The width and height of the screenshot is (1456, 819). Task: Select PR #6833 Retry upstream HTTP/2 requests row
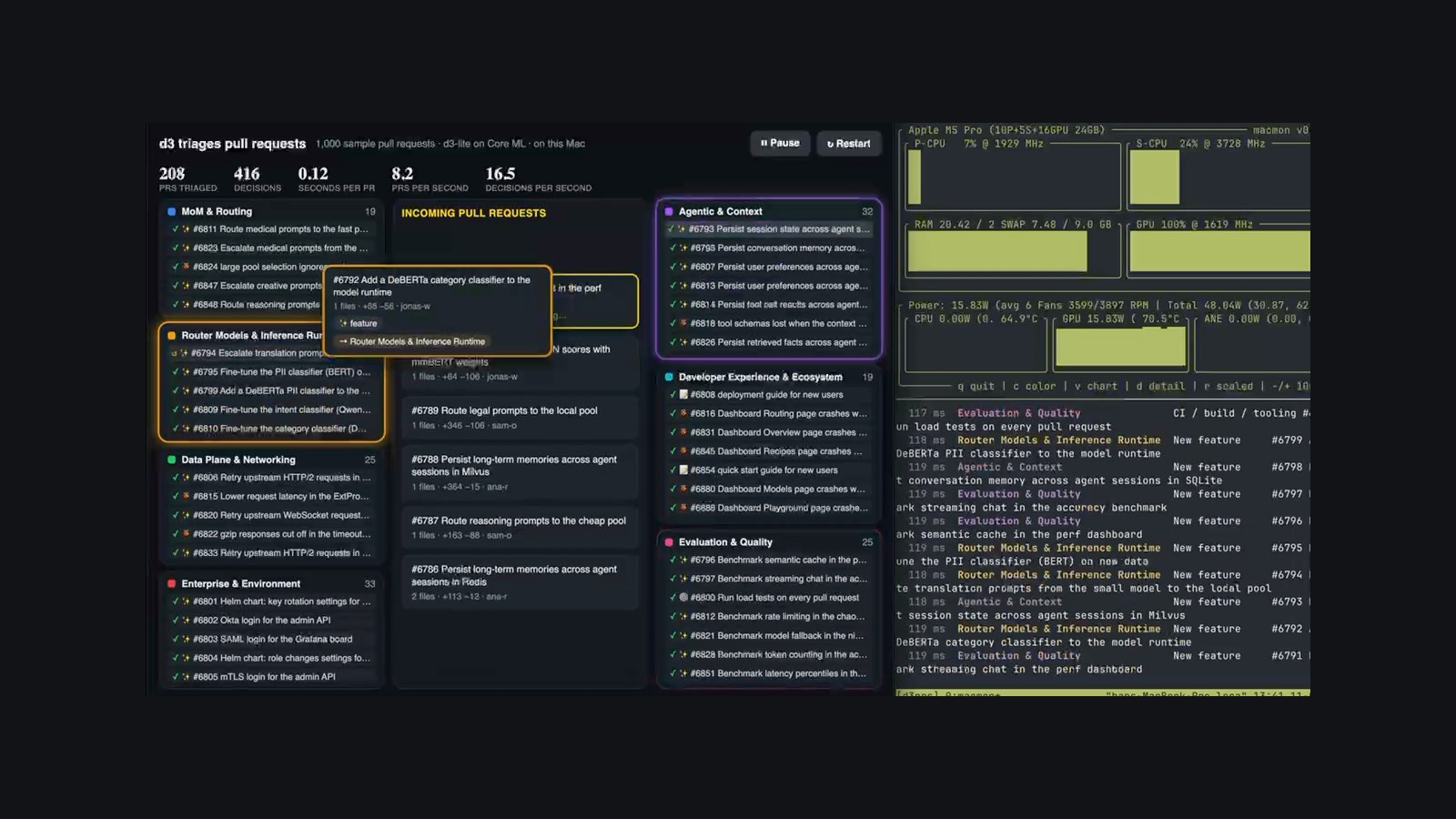[x=271, y=552]
